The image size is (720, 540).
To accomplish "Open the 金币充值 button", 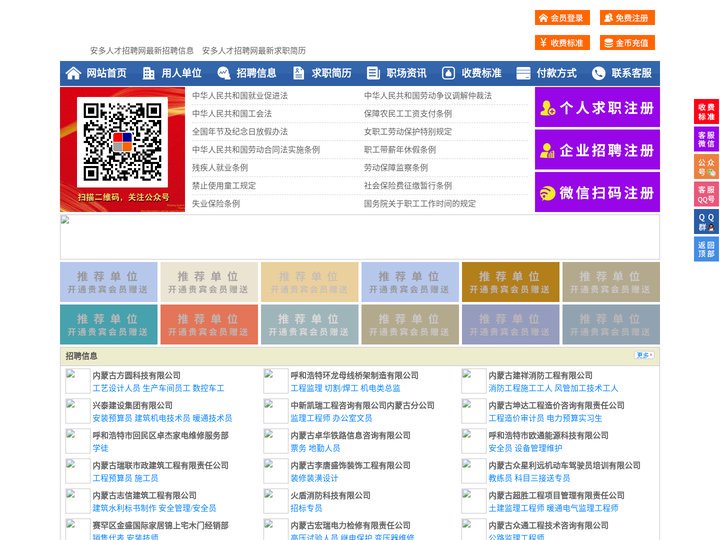I will (627, 43).
